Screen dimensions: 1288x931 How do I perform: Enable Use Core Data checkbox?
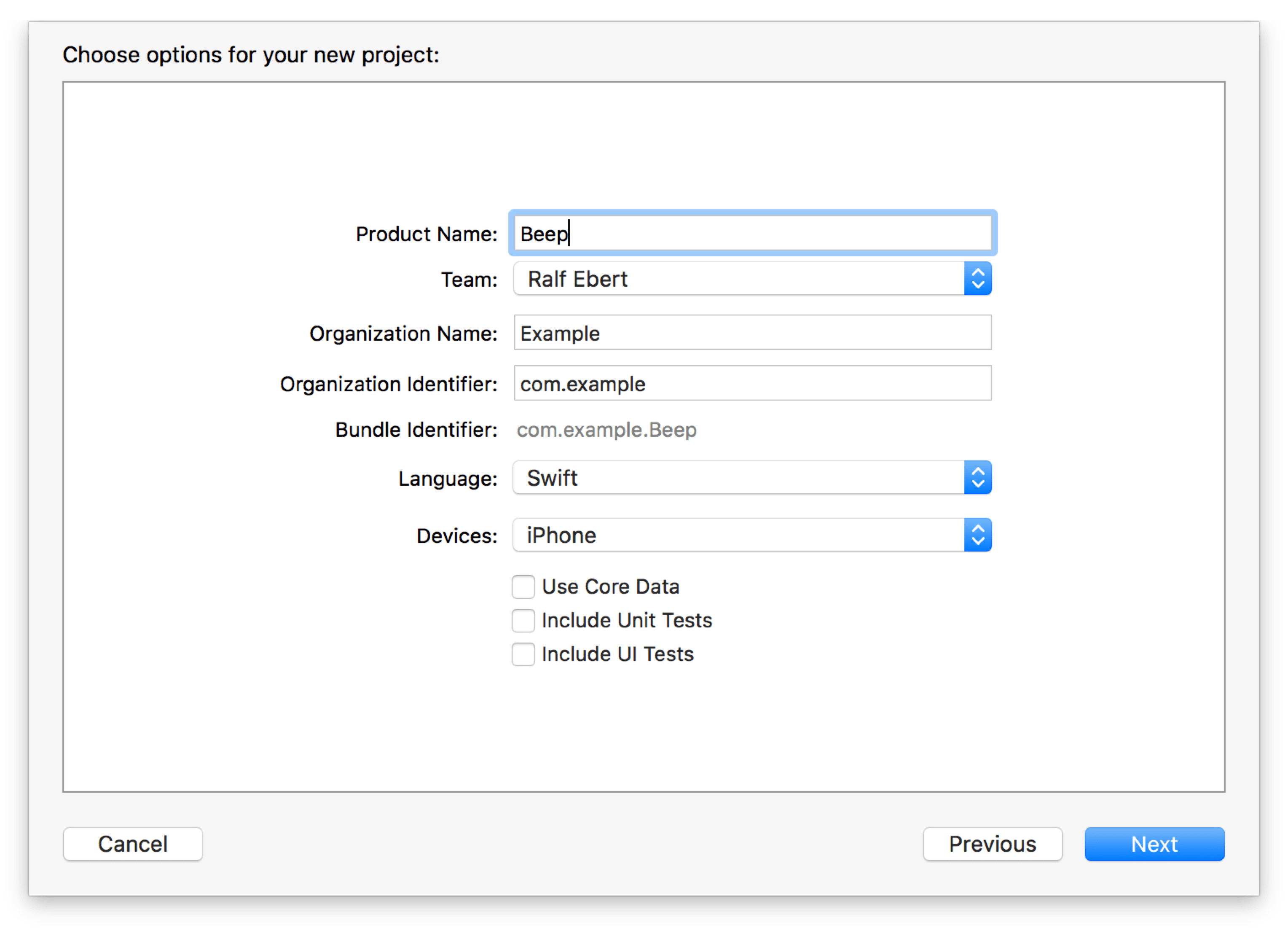(x=523, y=587)
